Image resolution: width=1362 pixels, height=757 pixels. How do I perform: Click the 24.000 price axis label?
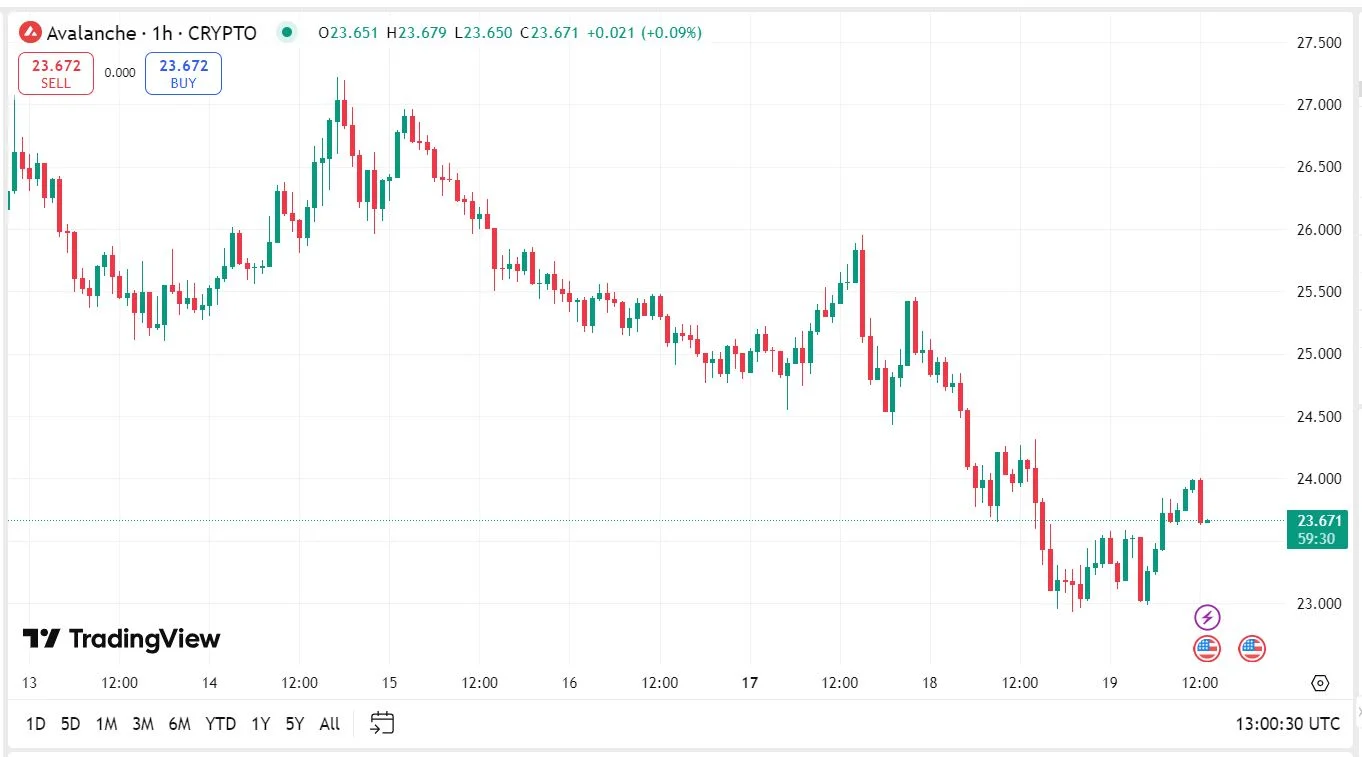pos(1318,479)
